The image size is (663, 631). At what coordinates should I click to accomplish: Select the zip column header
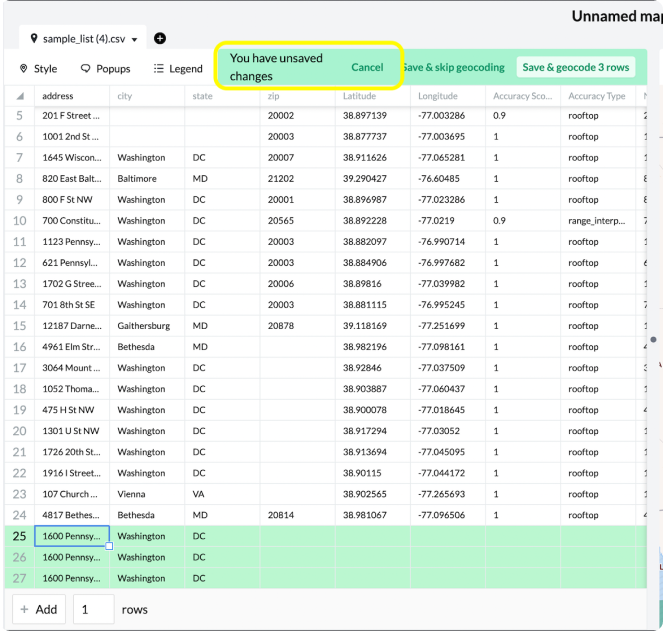coord(298,96)
